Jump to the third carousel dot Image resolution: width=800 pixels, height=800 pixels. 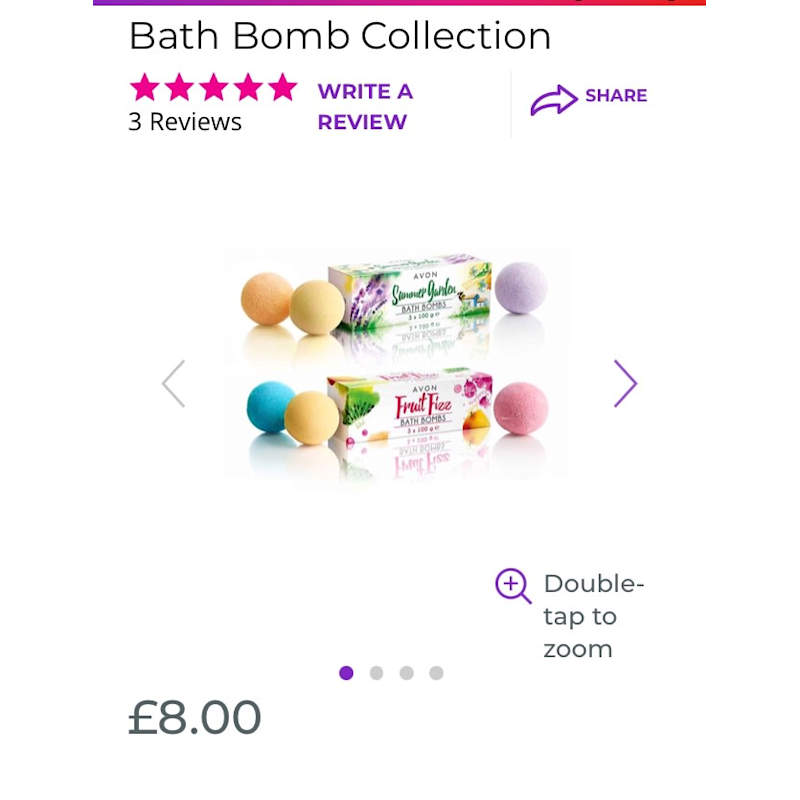tap(406, 673)
